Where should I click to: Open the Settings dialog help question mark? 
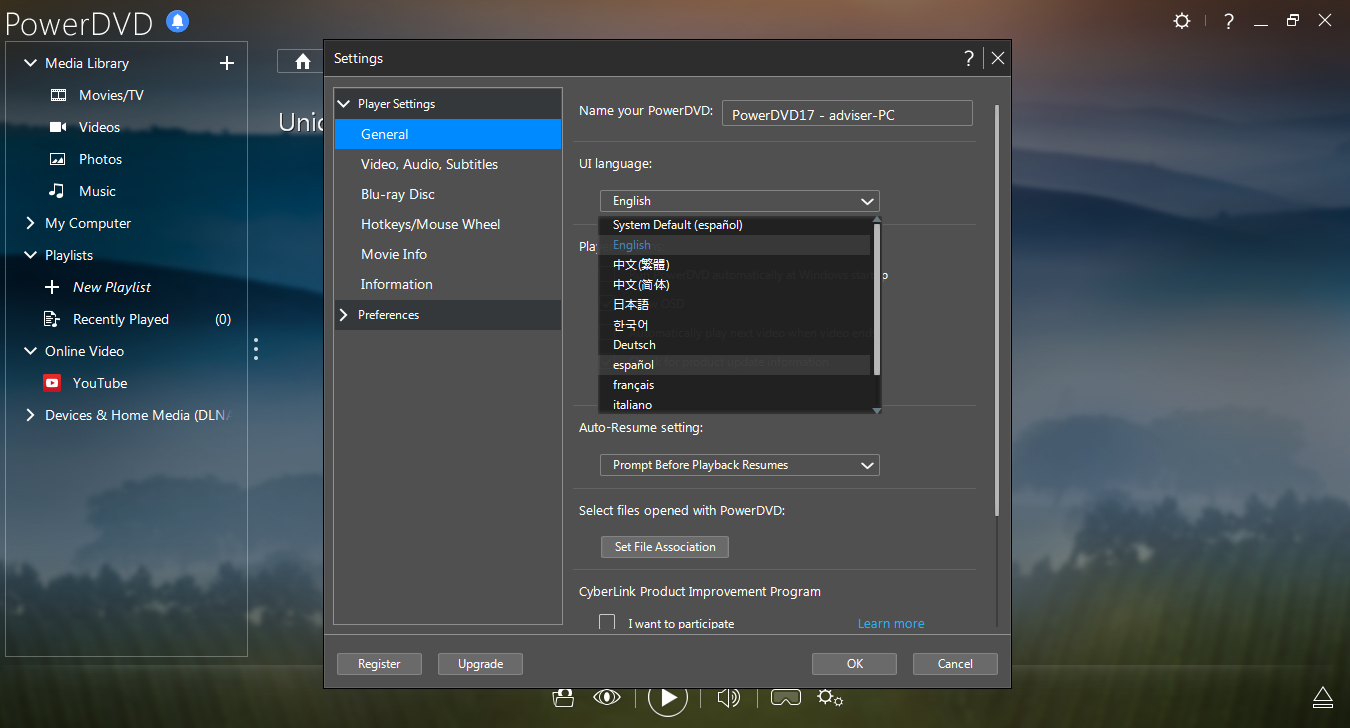click(x=968, y=58)
